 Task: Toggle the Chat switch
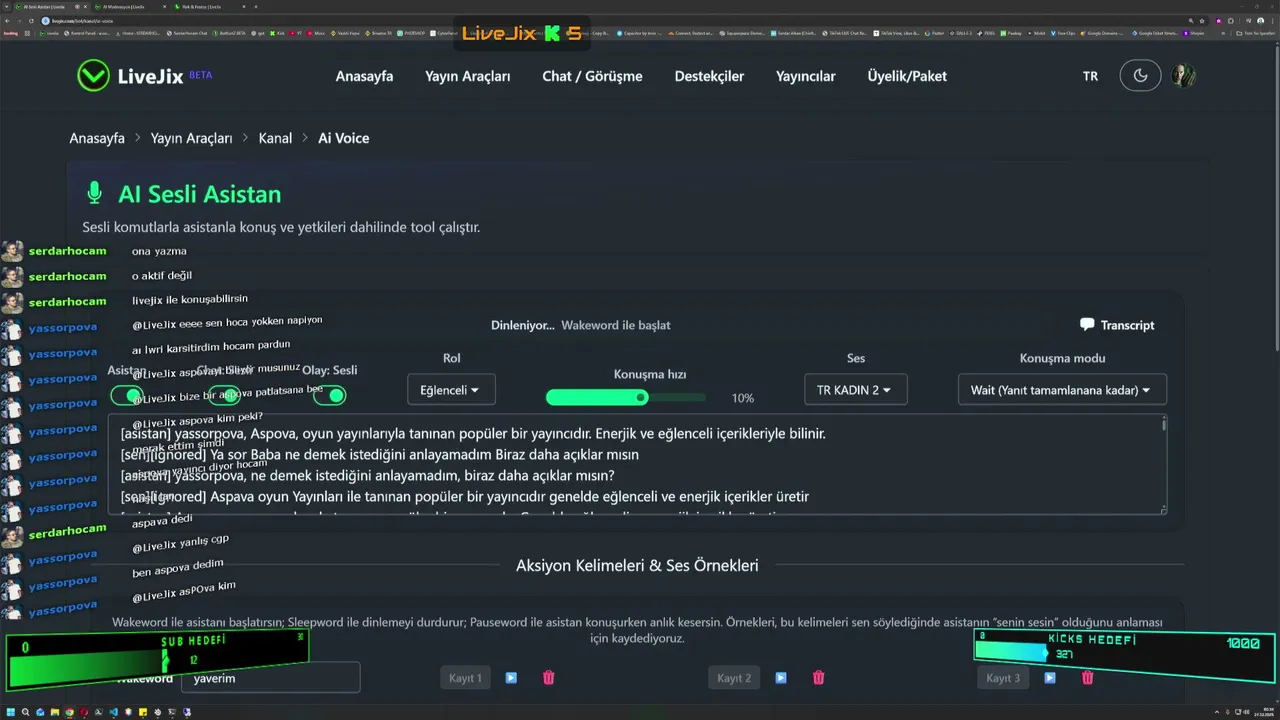[223, 395]
